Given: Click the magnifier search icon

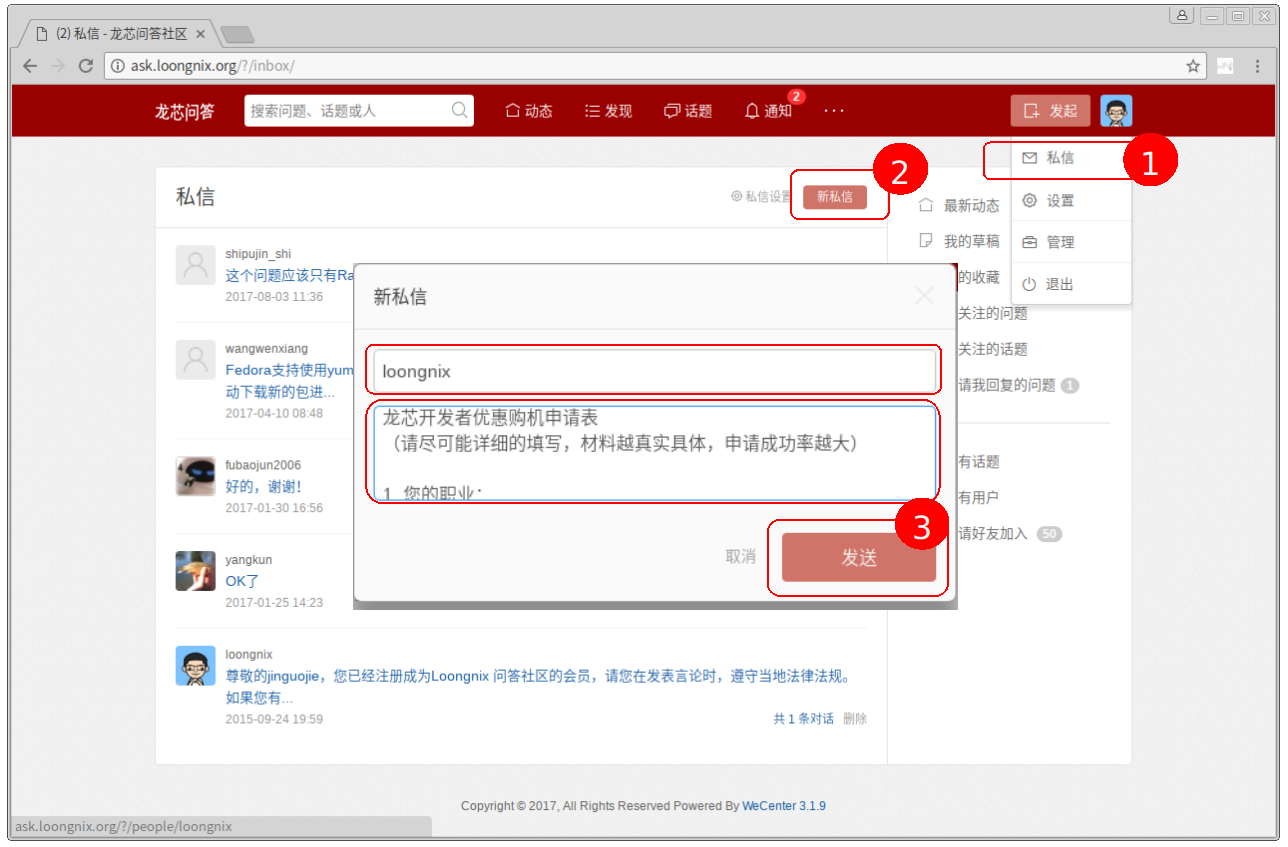Looking at the screenshot, I should [x=460, y=110].
